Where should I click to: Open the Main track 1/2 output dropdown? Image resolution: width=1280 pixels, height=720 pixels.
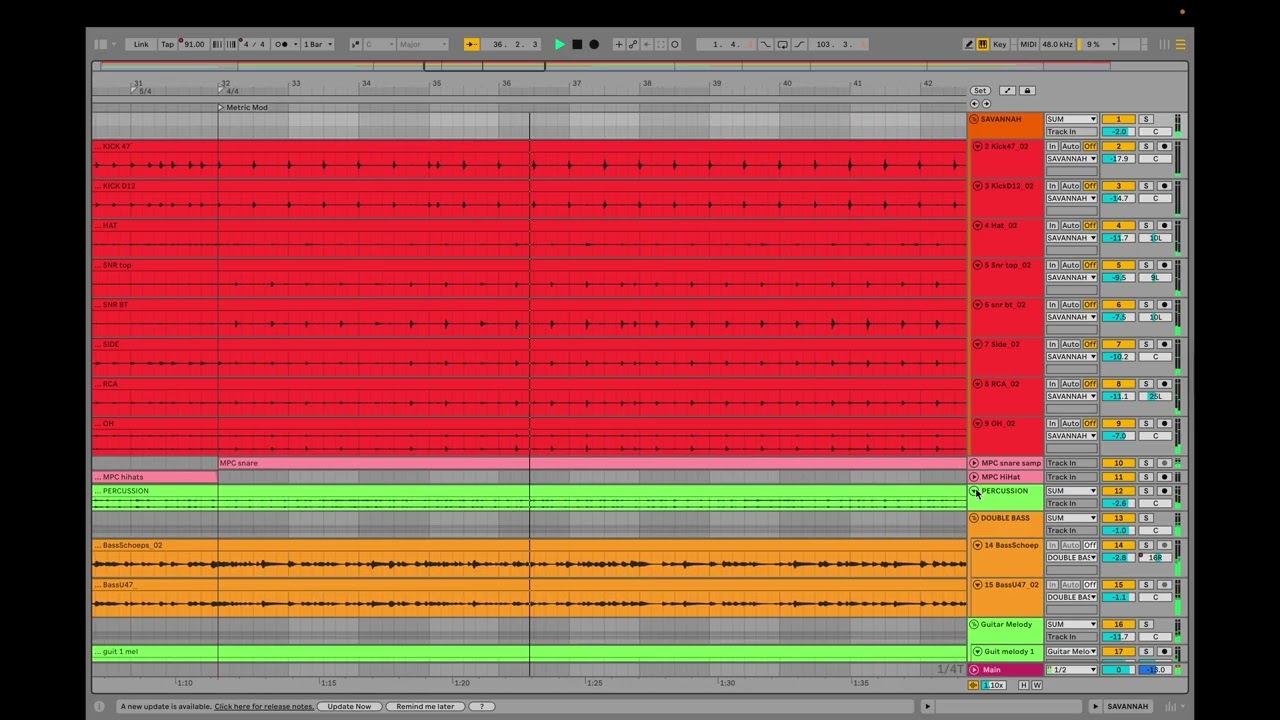[1071, 670]
